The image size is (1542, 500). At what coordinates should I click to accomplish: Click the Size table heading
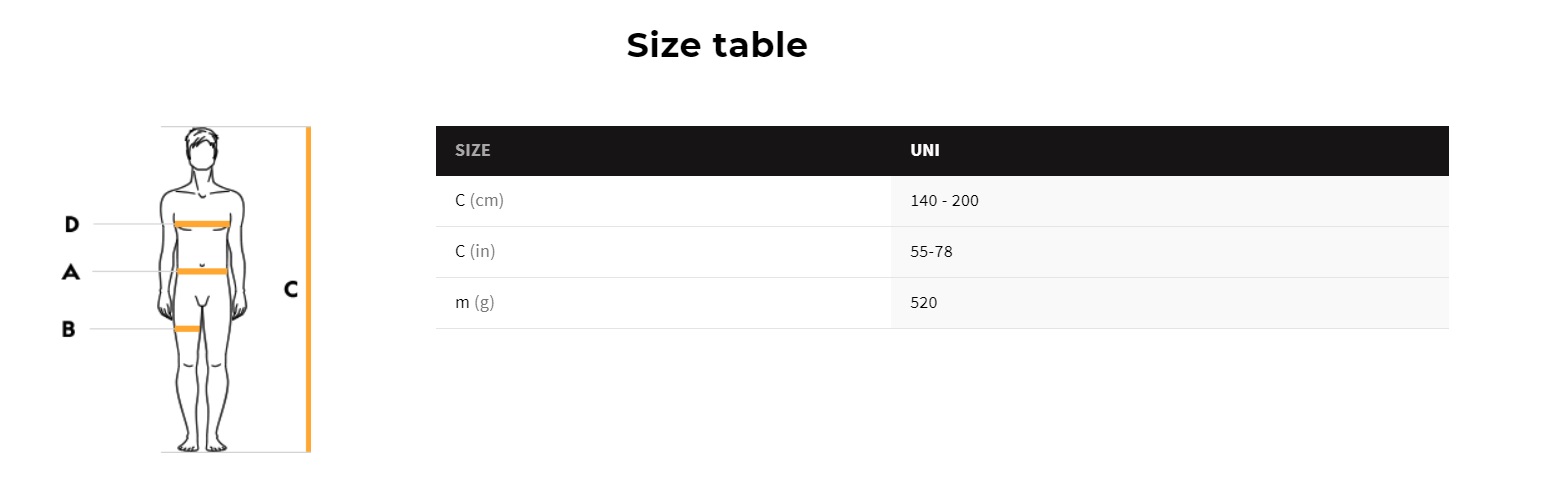click(x=716, y=45)
